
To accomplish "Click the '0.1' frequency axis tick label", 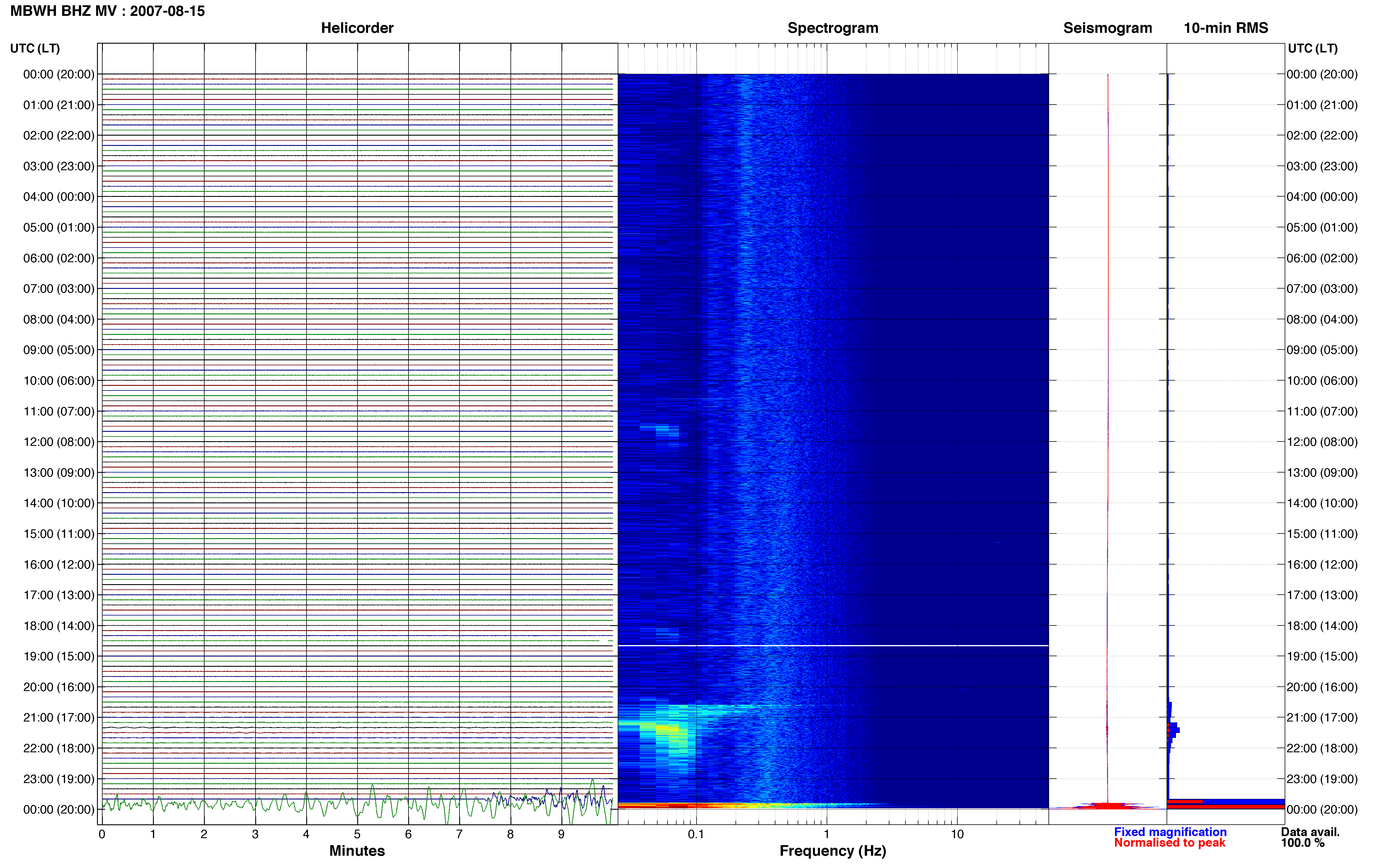I will click(x=696, y=834).
